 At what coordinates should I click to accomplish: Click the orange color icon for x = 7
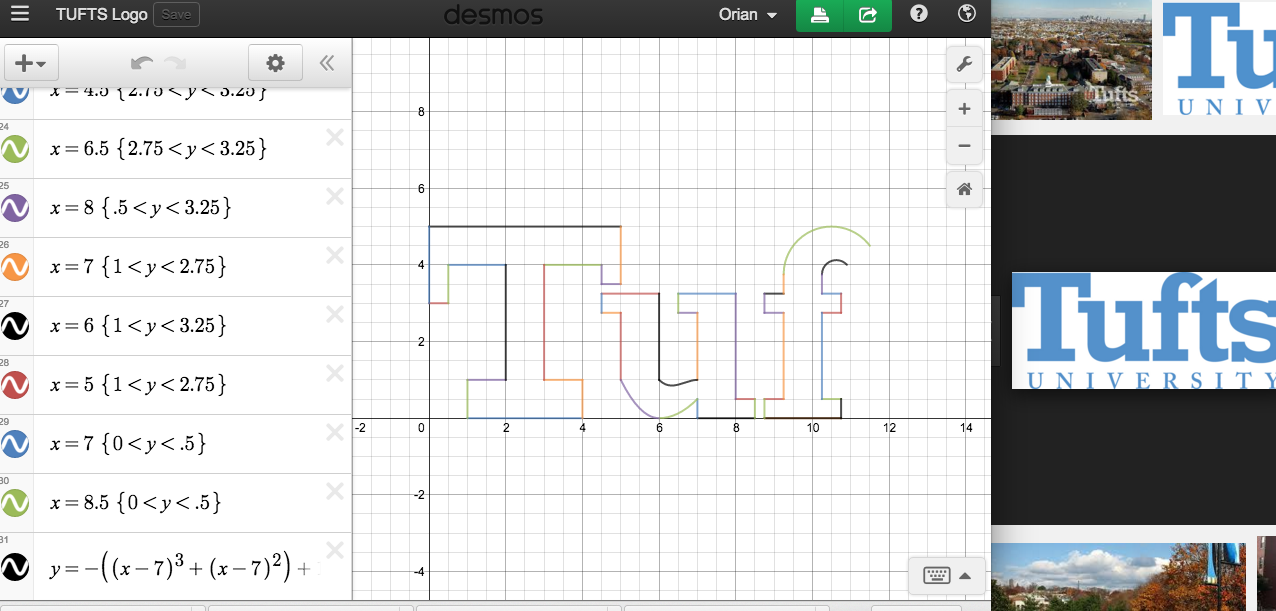point(18,266)
